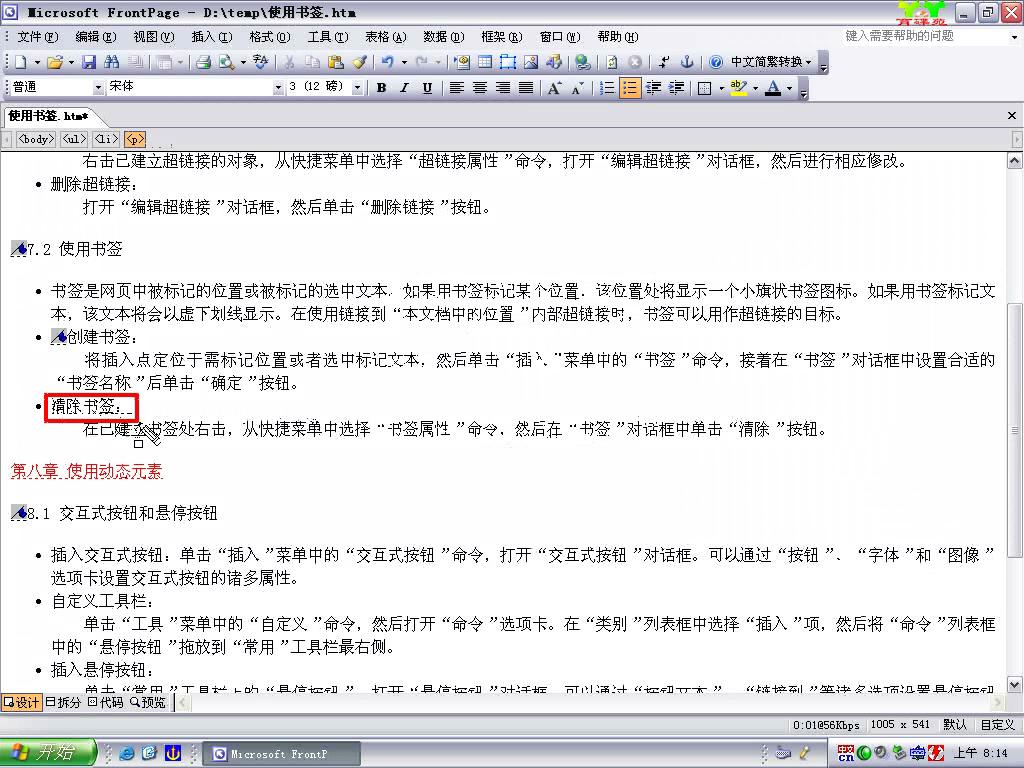The image size is (1024, 768).
Task: Click the scissors Cut icon
Action: [x=289, y=62]
